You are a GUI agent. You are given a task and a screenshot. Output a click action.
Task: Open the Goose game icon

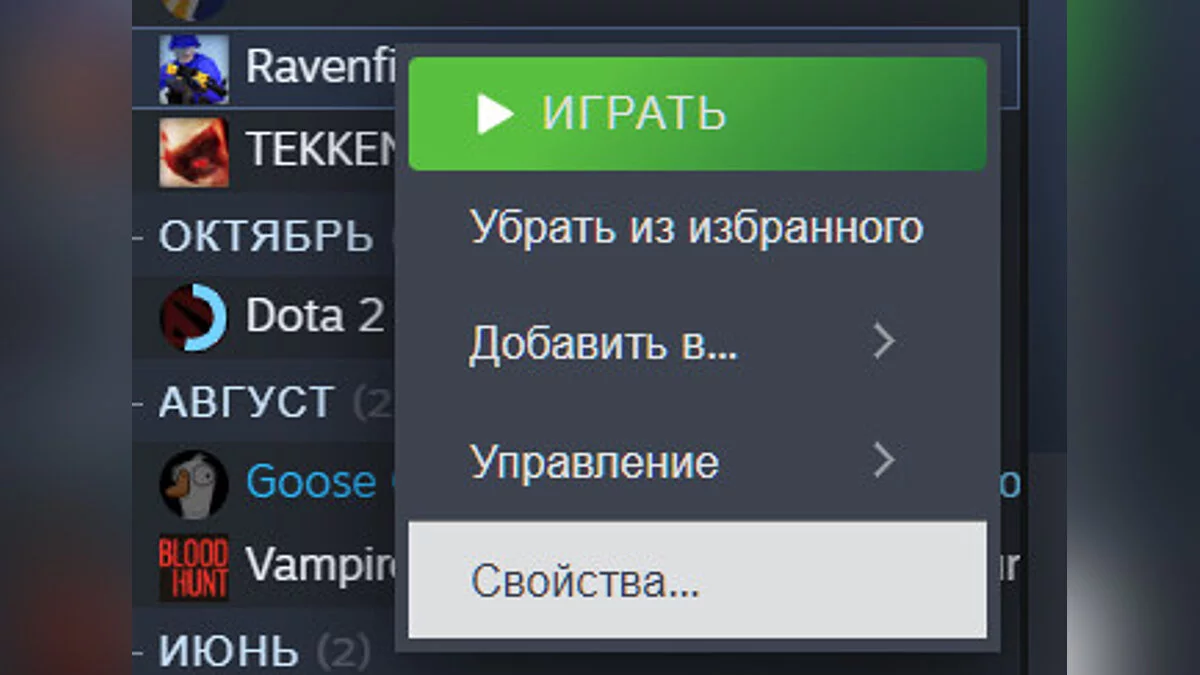click(x=194, y=483)
